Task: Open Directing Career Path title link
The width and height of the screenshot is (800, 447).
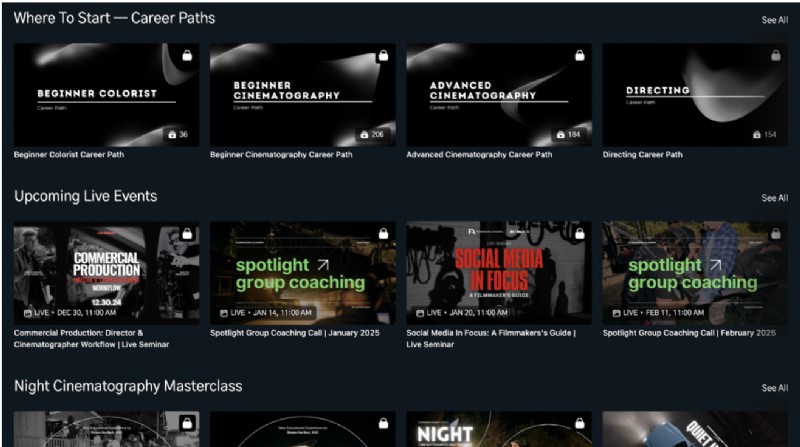Action: pos(643,155)
